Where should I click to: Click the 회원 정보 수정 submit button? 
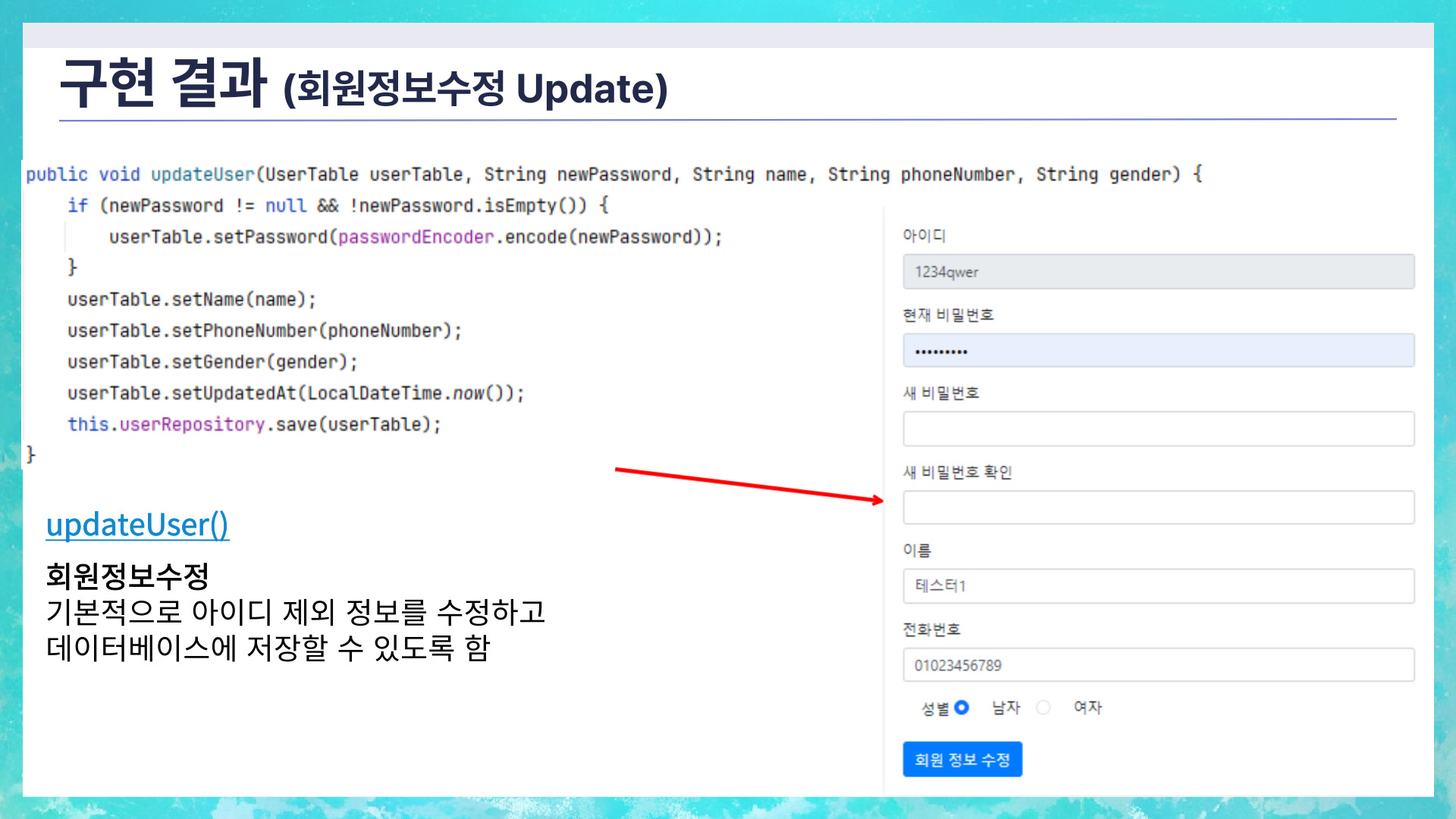[962, 759]
